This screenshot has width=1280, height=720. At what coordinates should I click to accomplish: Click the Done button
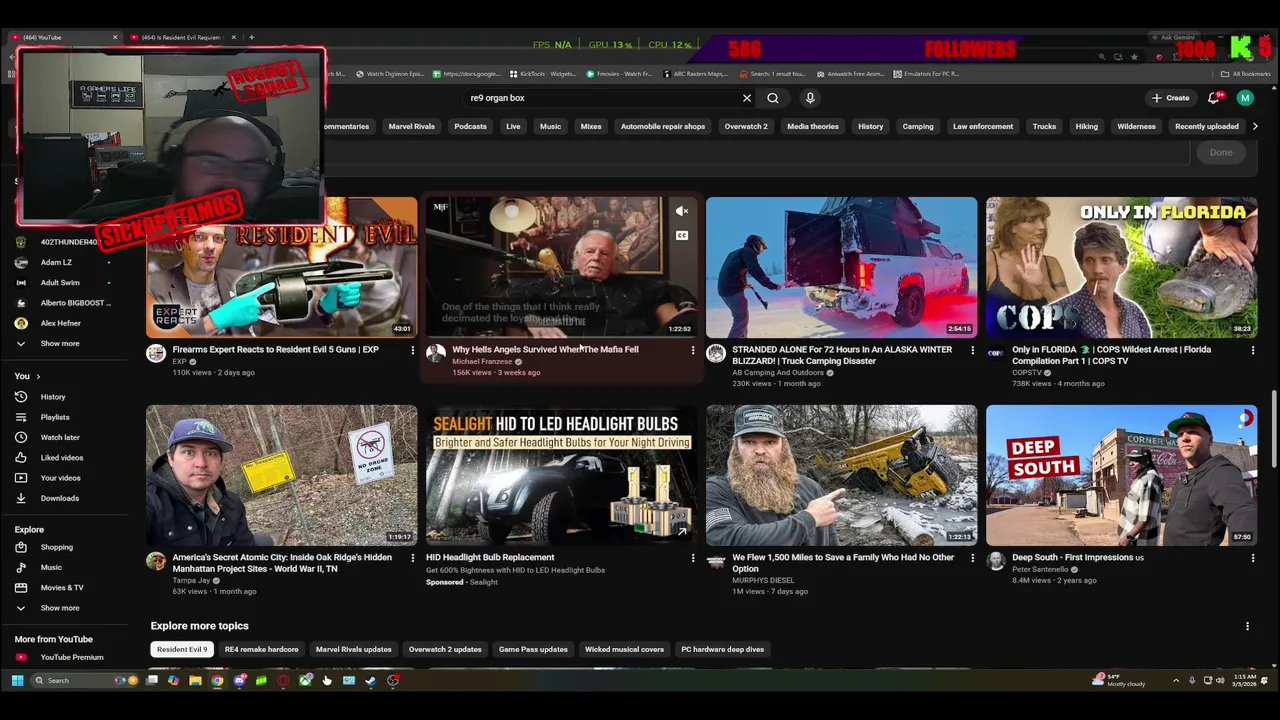click(x=1221, y=153)
